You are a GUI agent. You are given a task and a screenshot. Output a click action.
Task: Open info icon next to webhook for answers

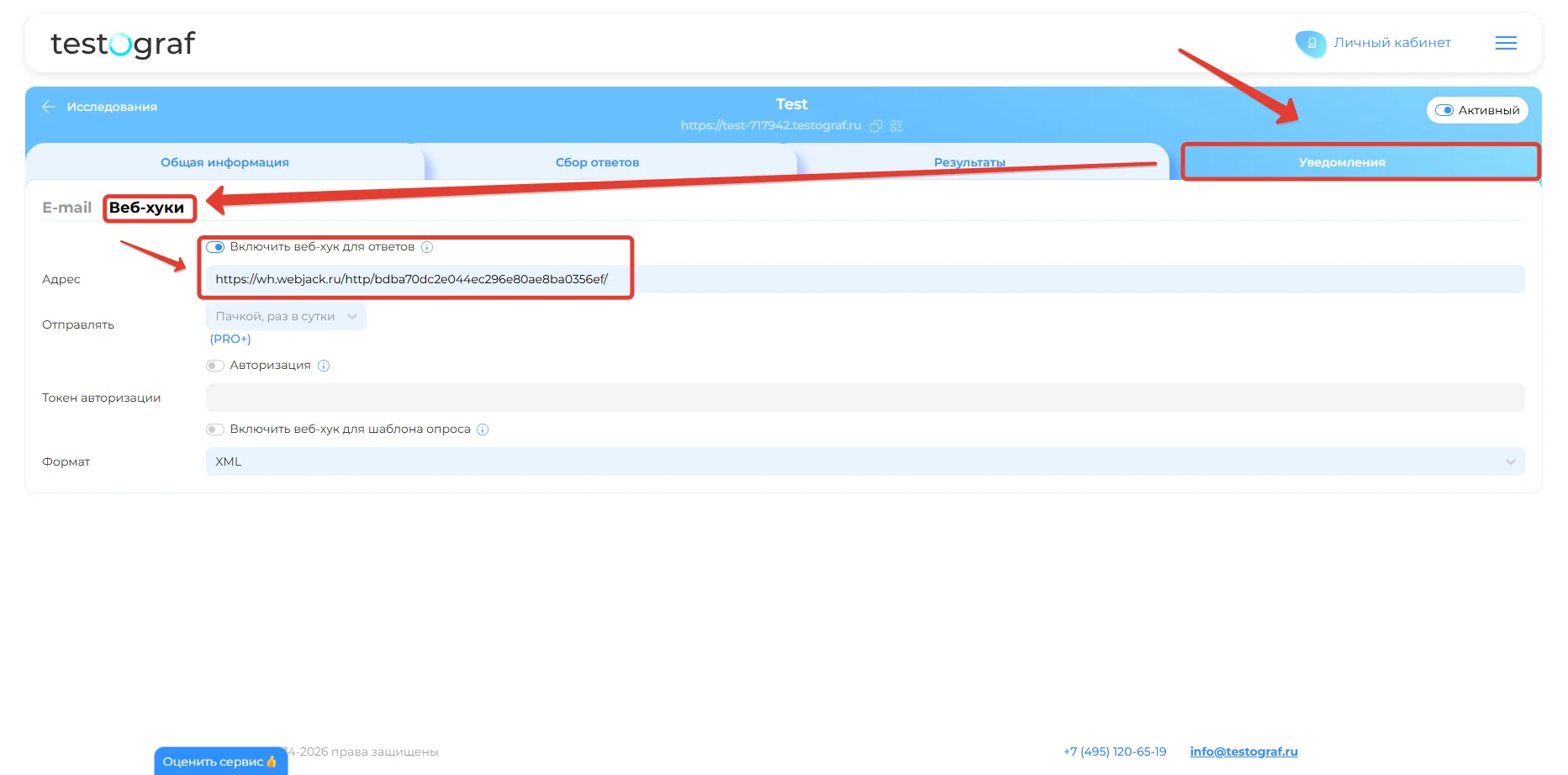(x=427, y=247)
